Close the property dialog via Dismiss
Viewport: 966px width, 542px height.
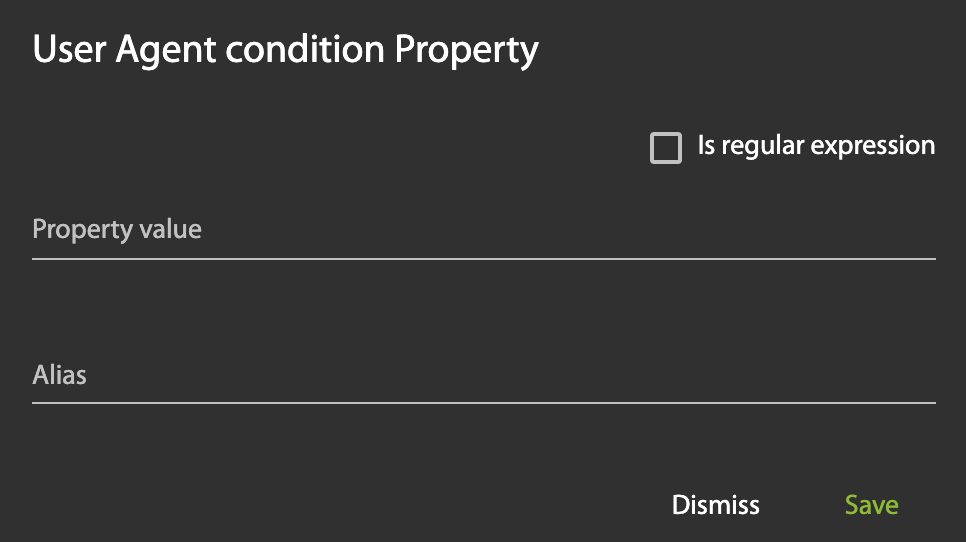pos(716,505)
